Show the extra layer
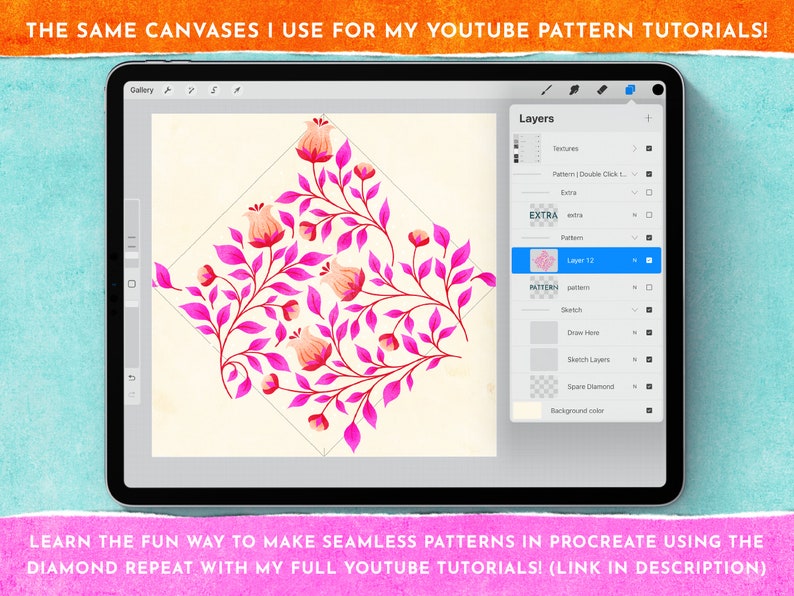The image size is (794, 596). pos(649,215)
